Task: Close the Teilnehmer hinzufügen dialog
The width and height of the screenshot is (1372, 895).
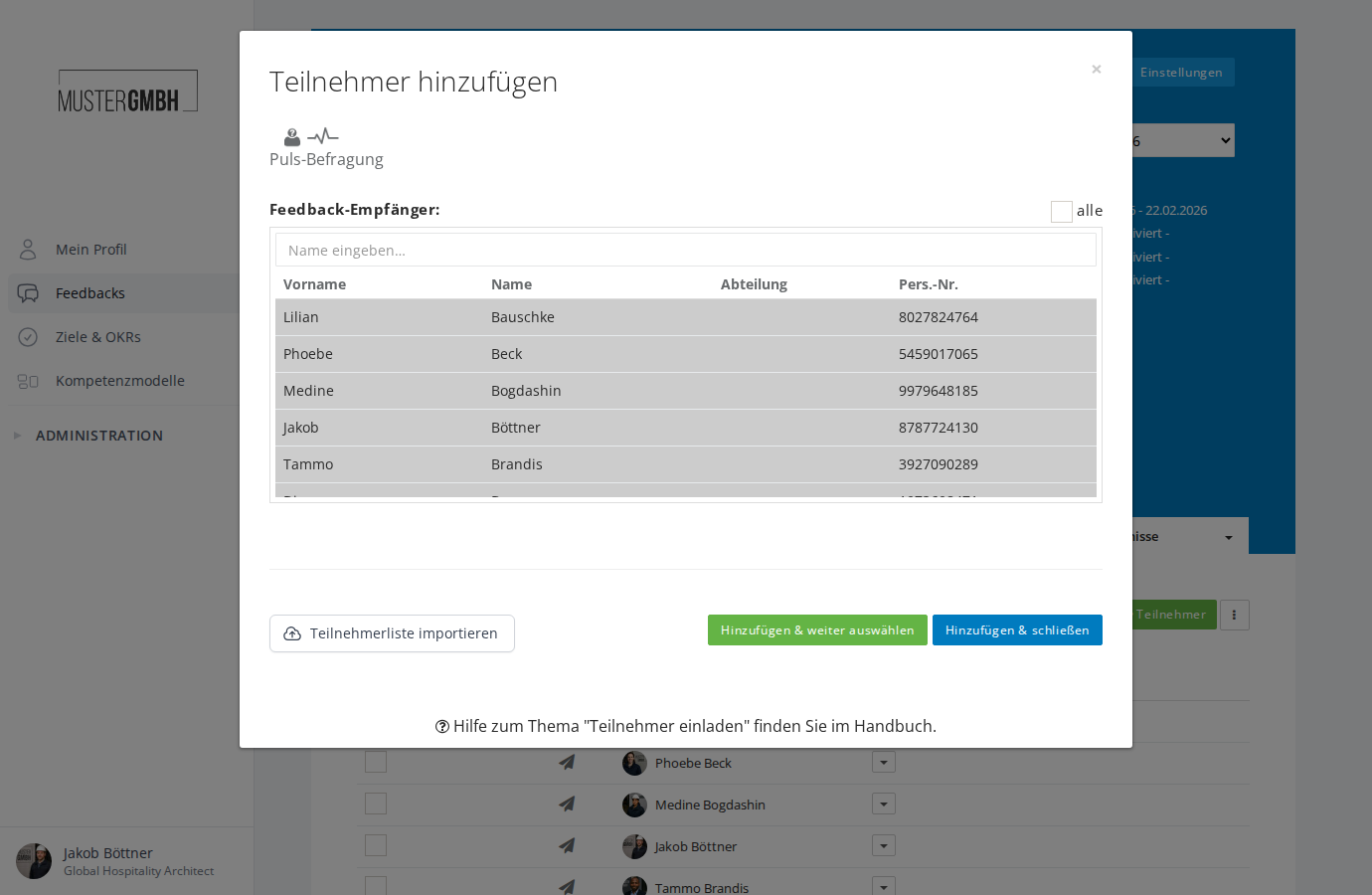Action: point(1096,69)
